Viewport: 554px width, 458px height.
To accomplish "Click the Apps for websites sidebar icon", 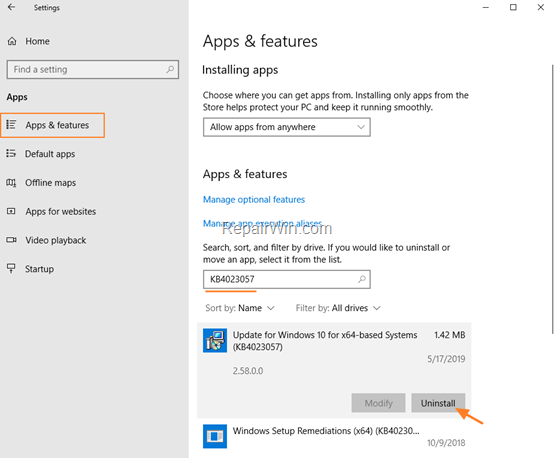I will [x=11, y=211].
